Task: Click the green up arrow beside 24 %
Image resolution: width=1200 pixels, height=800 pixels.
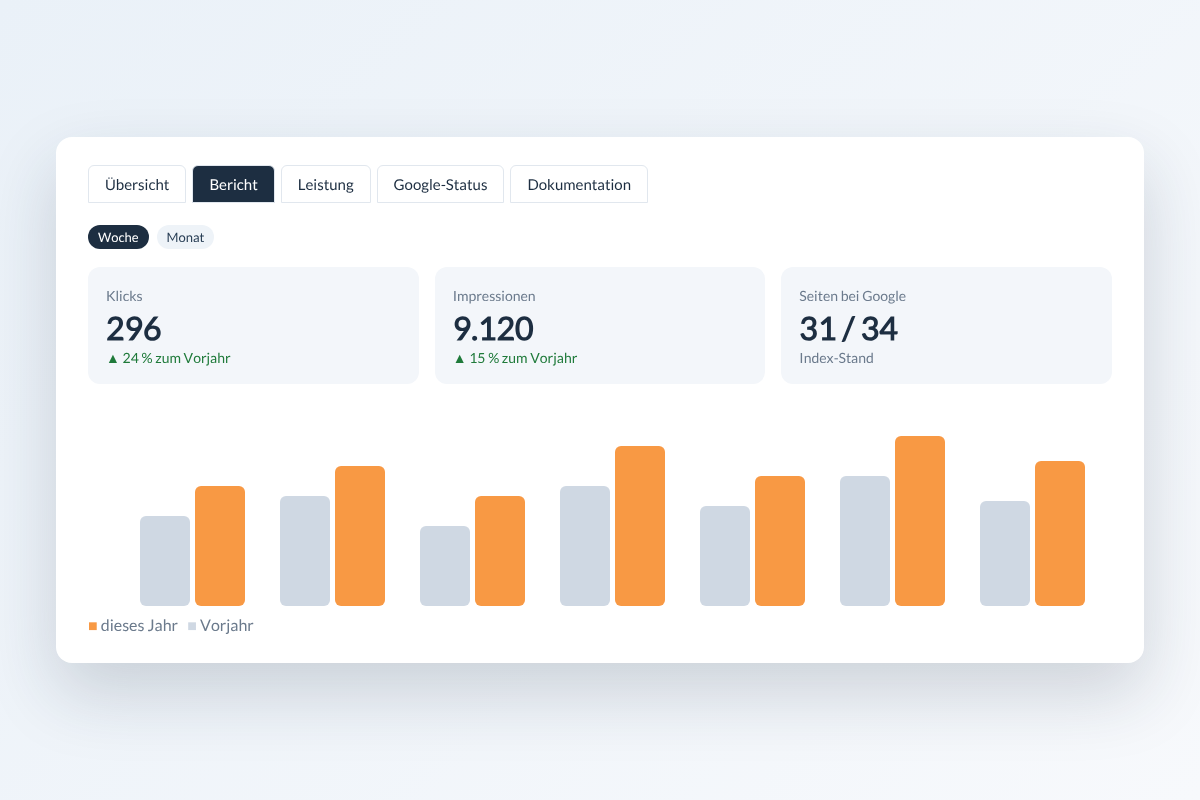Action: click(112, 358)
